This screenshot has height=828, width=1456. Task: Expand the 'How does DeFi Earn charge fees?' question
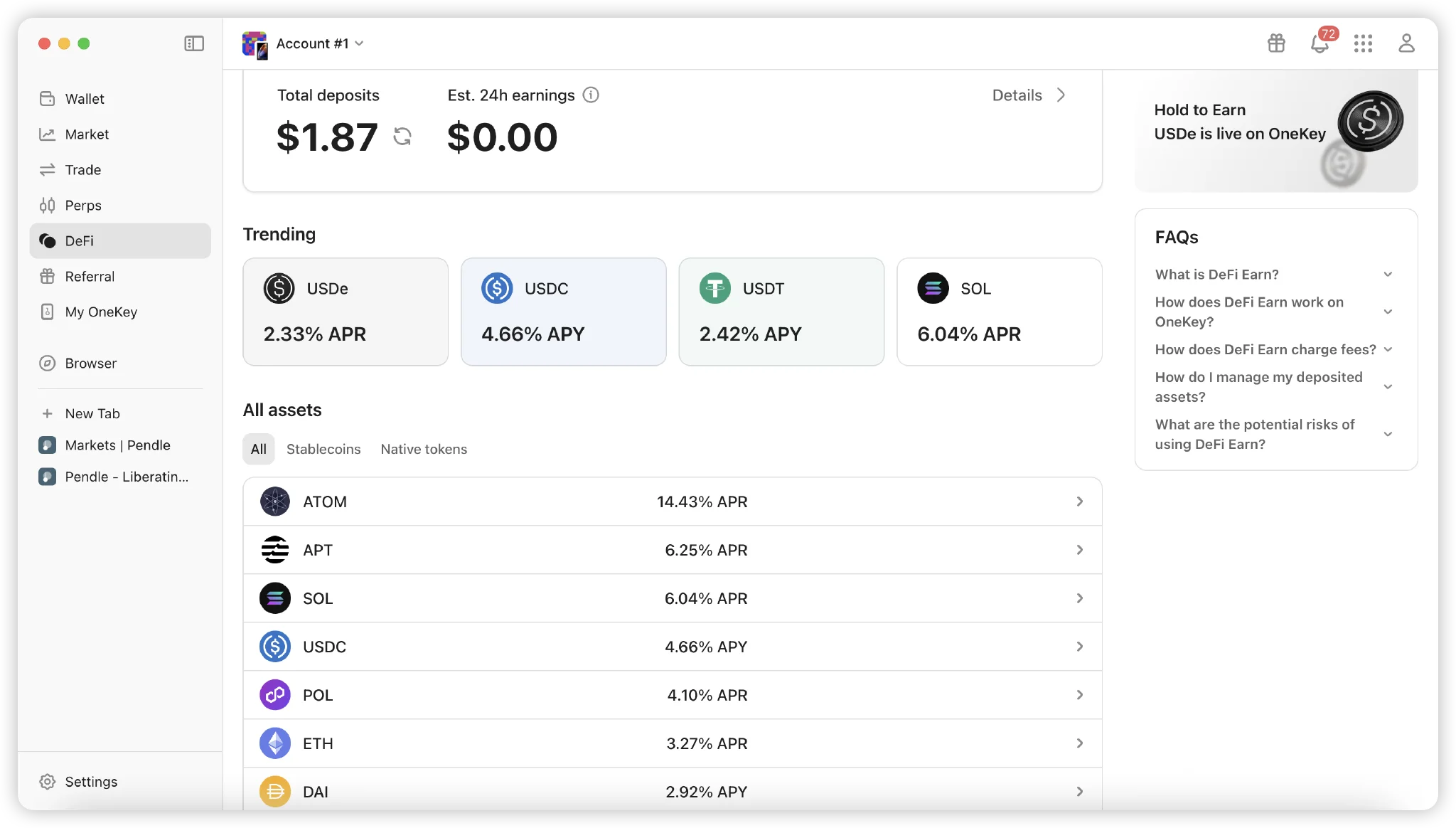[1273, 349]
